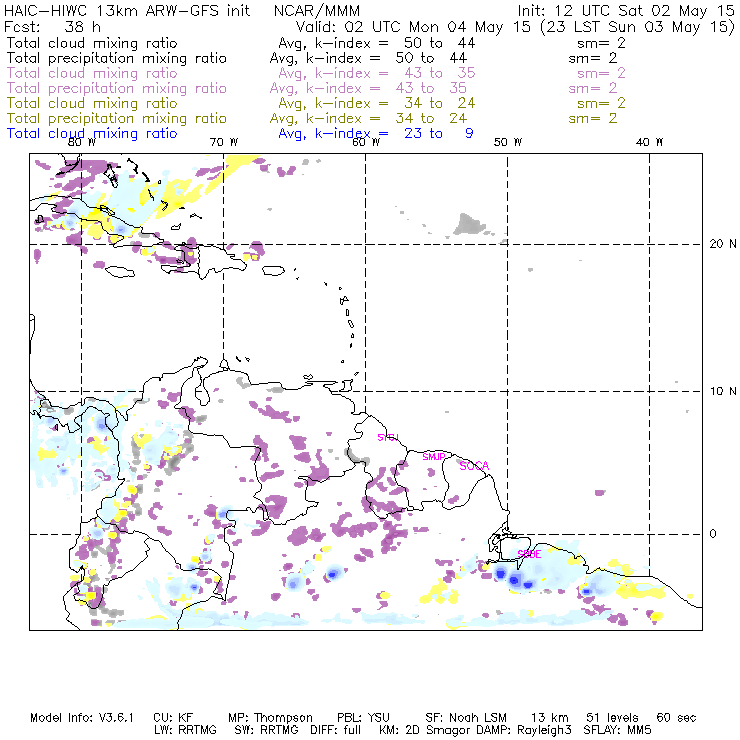Click the 'SW: RRTMG' footer entry
Image resolution: width=740 pixels, height=740 pixels.
(x=267, y=730)
